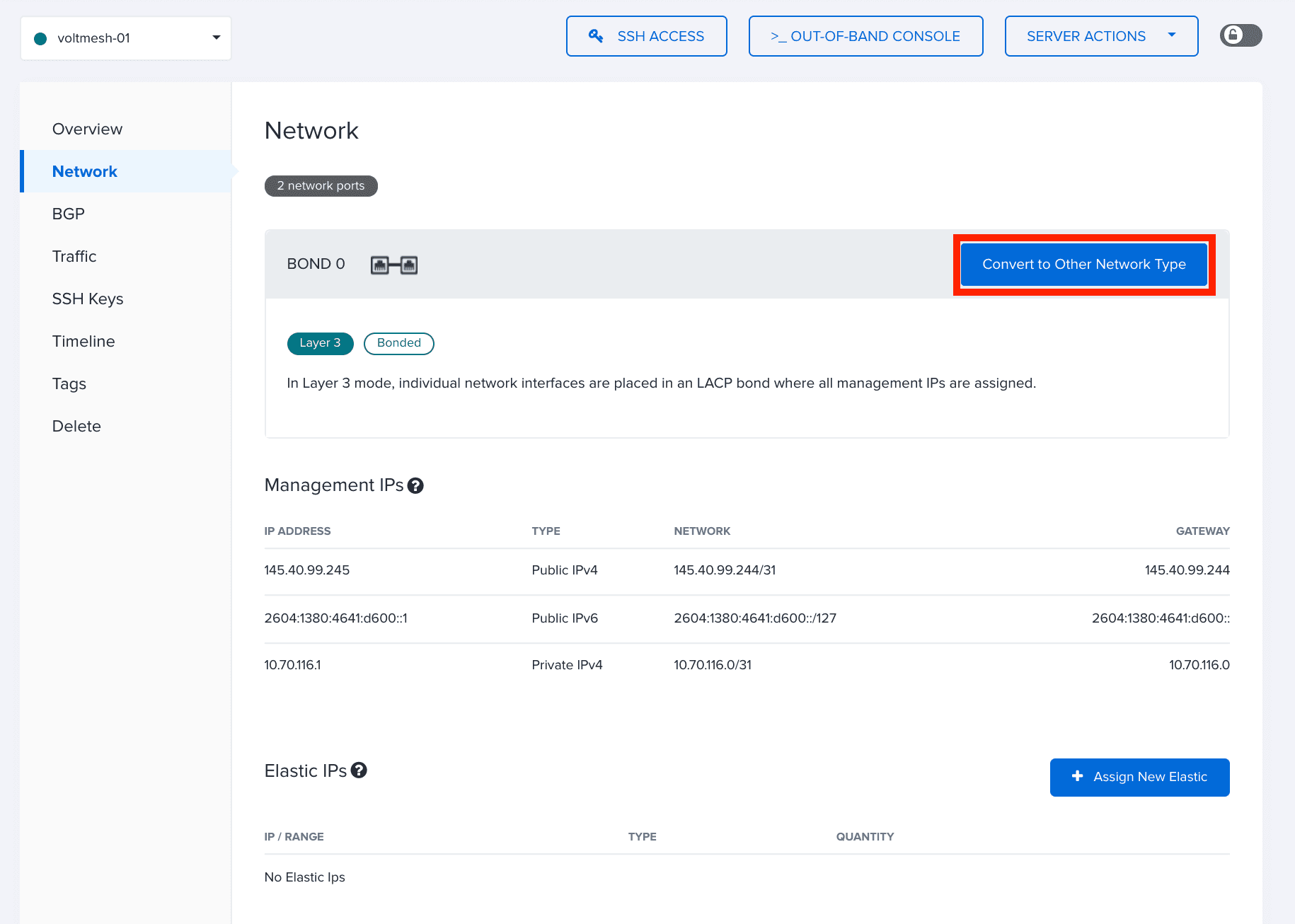Click the No Elastic Ips message

305,877
